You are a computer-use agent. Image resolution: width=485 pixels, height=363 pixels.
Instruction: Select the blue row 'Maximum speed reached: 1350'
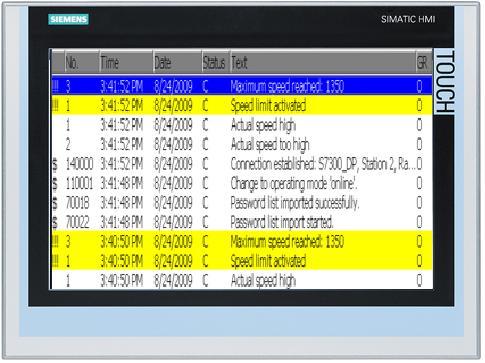click(242, 86)
